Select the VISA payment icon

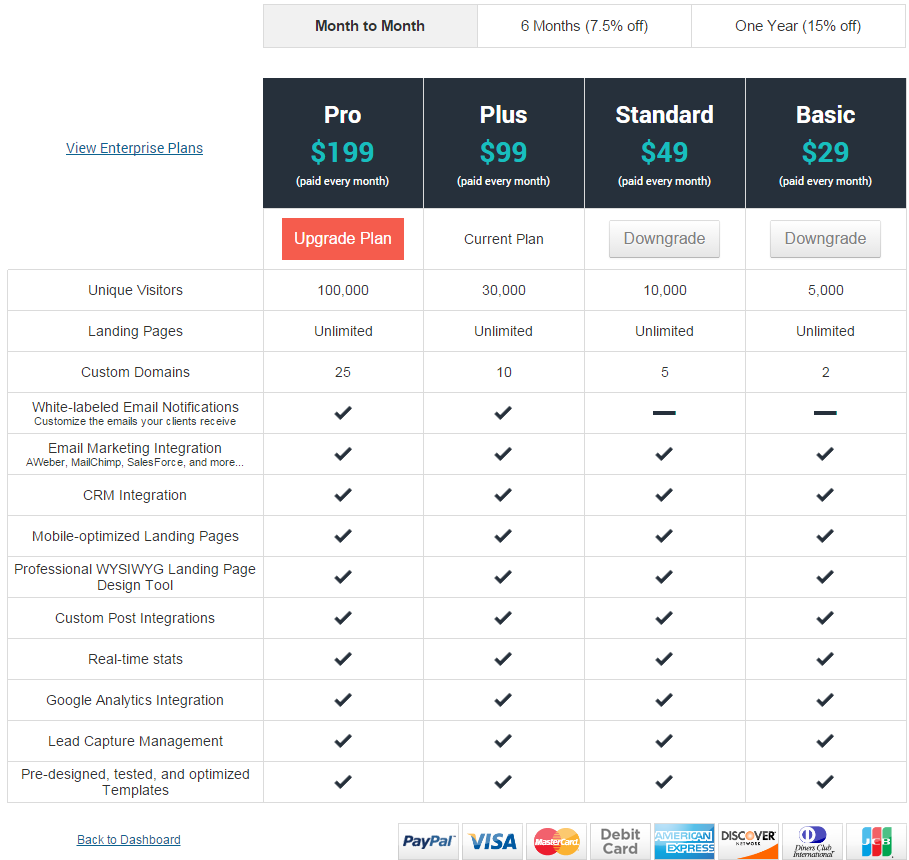[492, 841]
